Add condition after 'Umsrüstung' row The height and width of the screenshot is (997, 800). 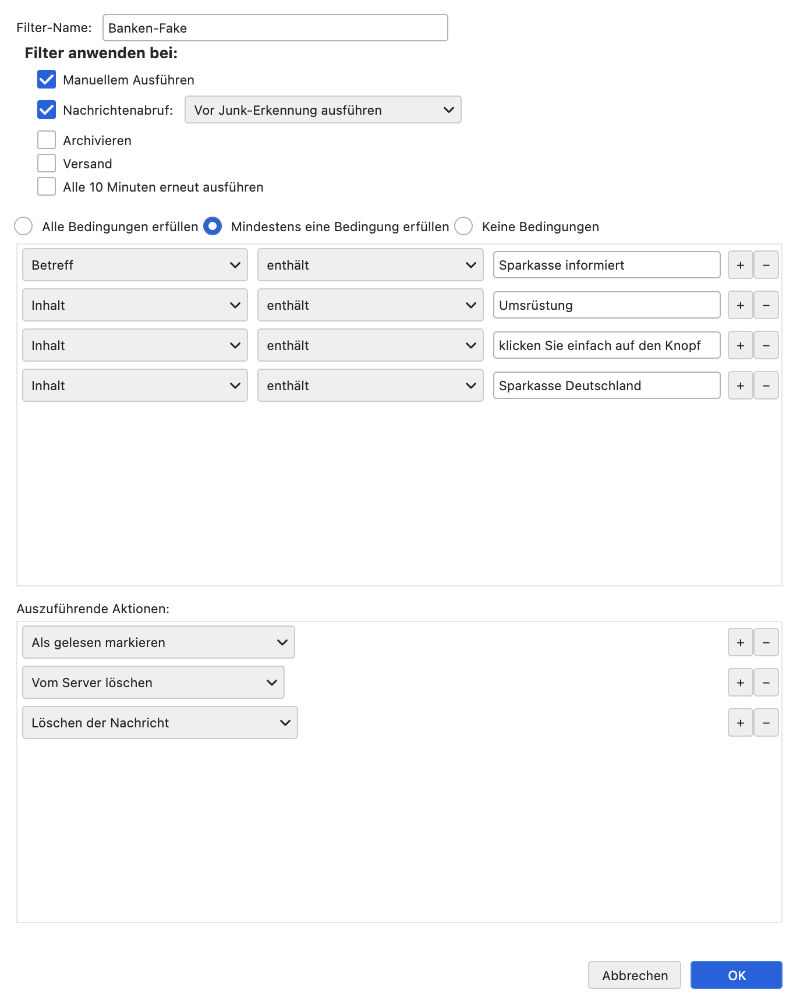tap(740, 305)
